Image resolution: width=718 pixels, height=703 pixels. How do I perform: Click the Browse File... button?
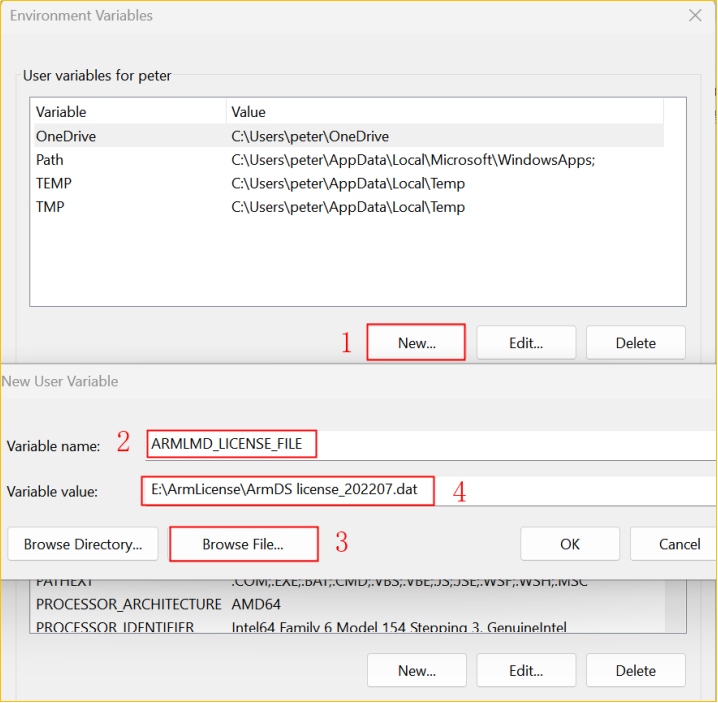pyautogui.click(x=243, y=544)
